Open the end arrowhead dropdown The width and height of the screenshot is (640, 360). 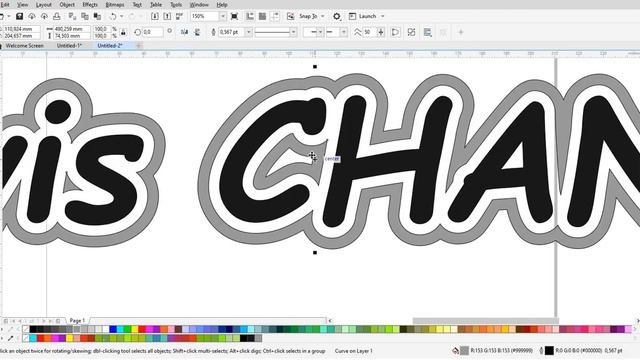344,32
